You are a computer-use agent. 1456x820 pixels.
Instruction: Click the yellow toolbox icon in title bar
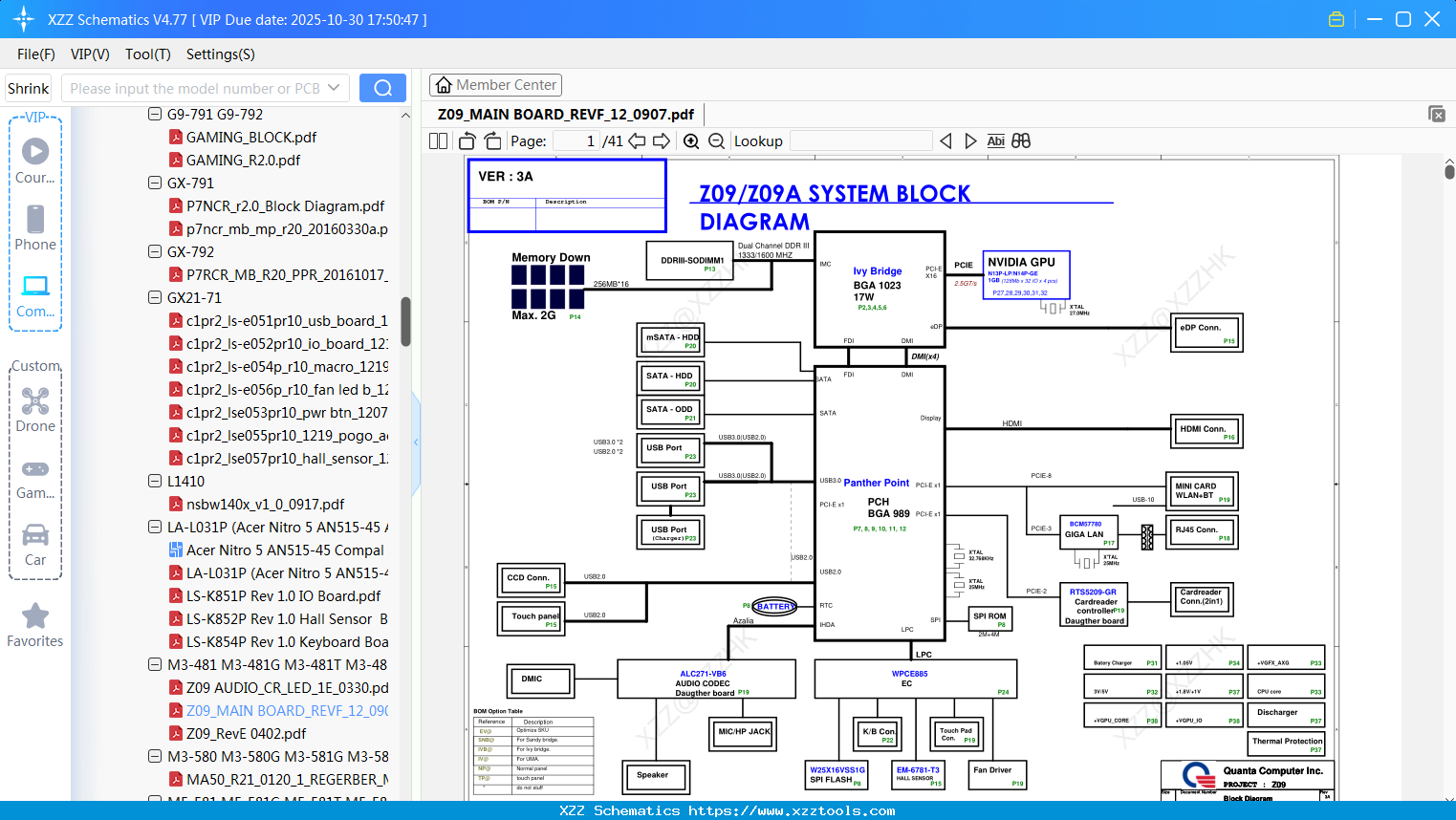[x=1336, y=19]
